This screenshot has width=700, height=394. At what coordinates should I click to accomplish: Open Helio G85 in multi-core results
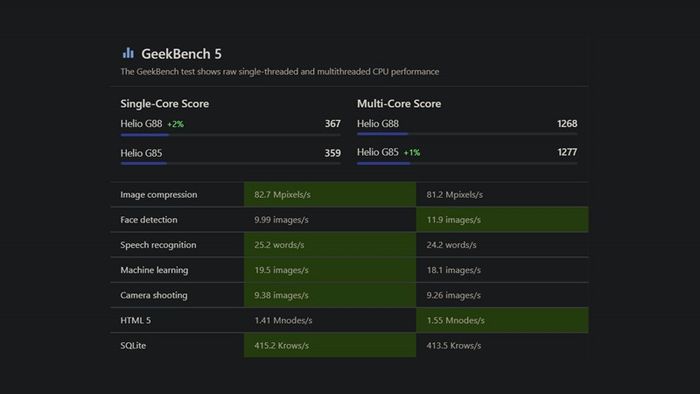(x=378, y=152)
